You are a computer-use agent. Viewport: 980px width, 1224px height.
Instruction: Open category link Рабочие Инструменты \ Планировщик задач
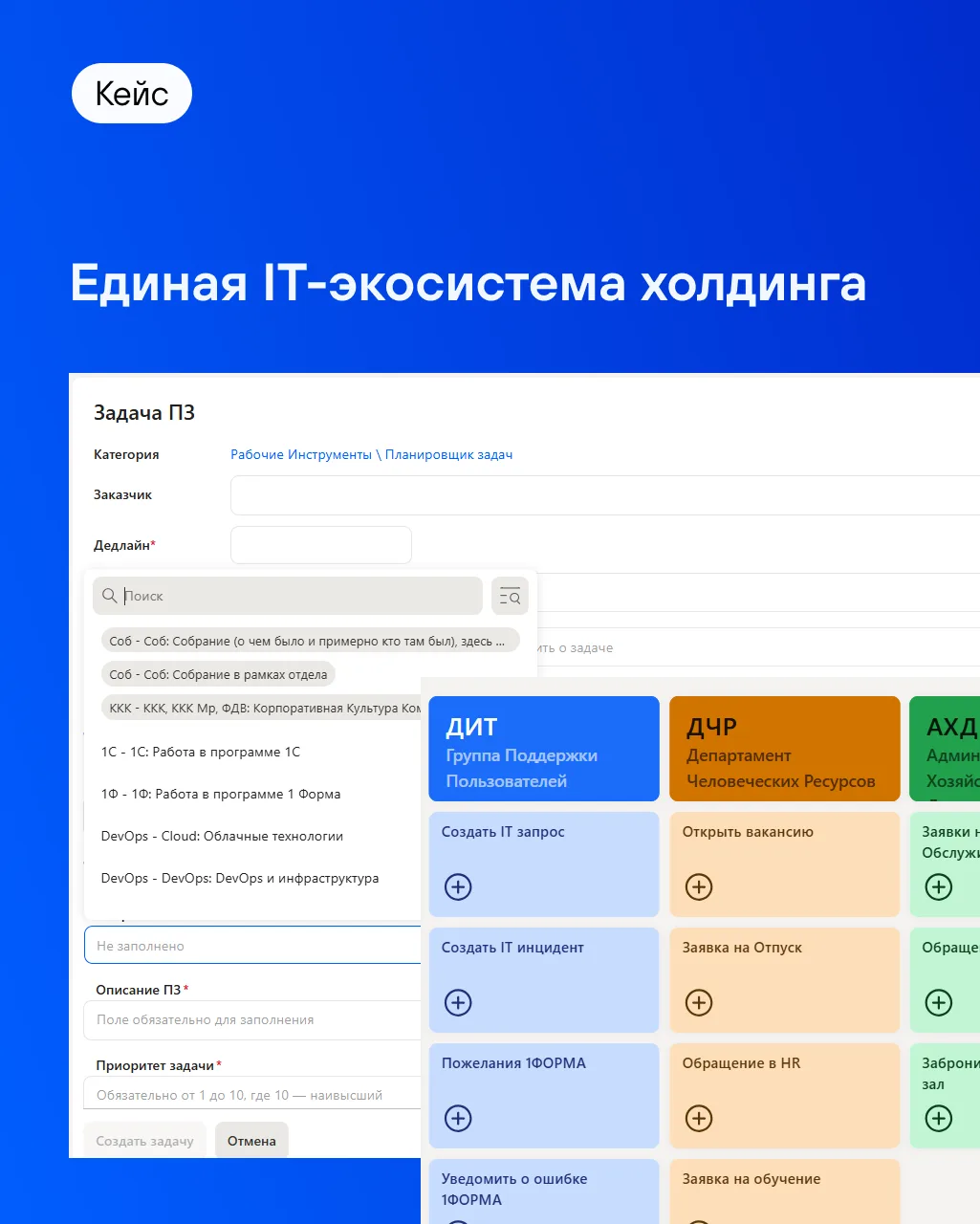[x=371, y=454]
